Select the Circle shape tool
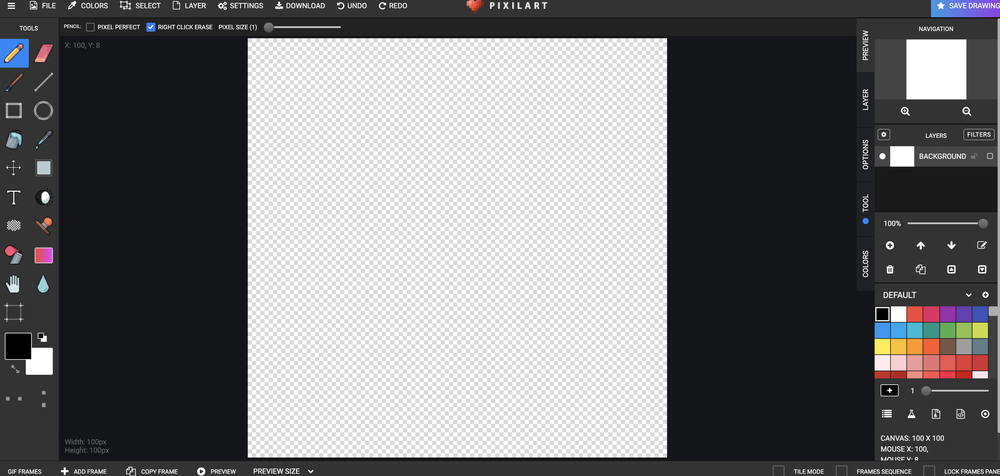1000x476 pixels. click(x=43, y=111)
